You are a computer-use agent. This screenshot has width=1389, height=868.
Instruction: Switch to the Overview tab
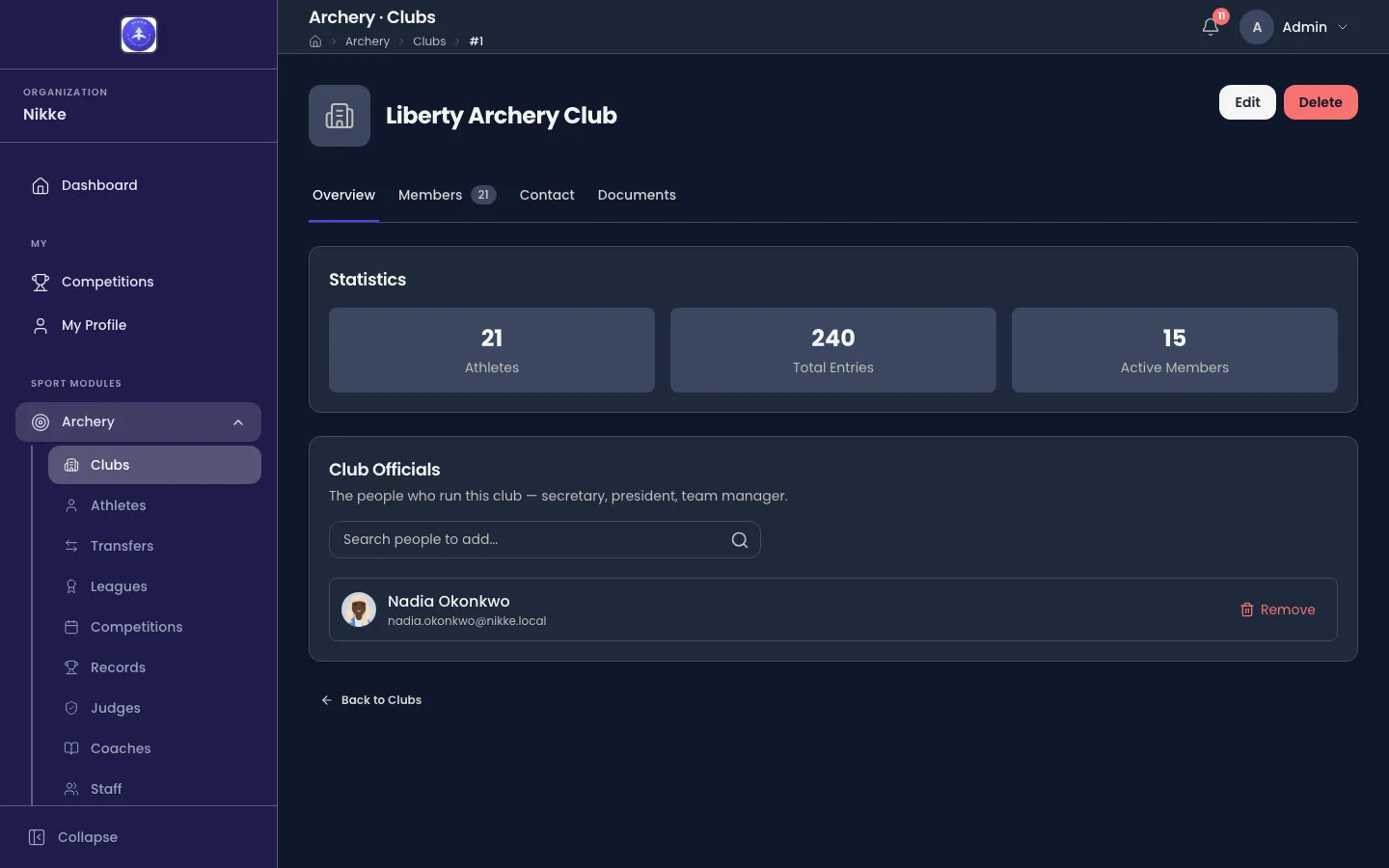pyautogui.click(x=343, y=195)
